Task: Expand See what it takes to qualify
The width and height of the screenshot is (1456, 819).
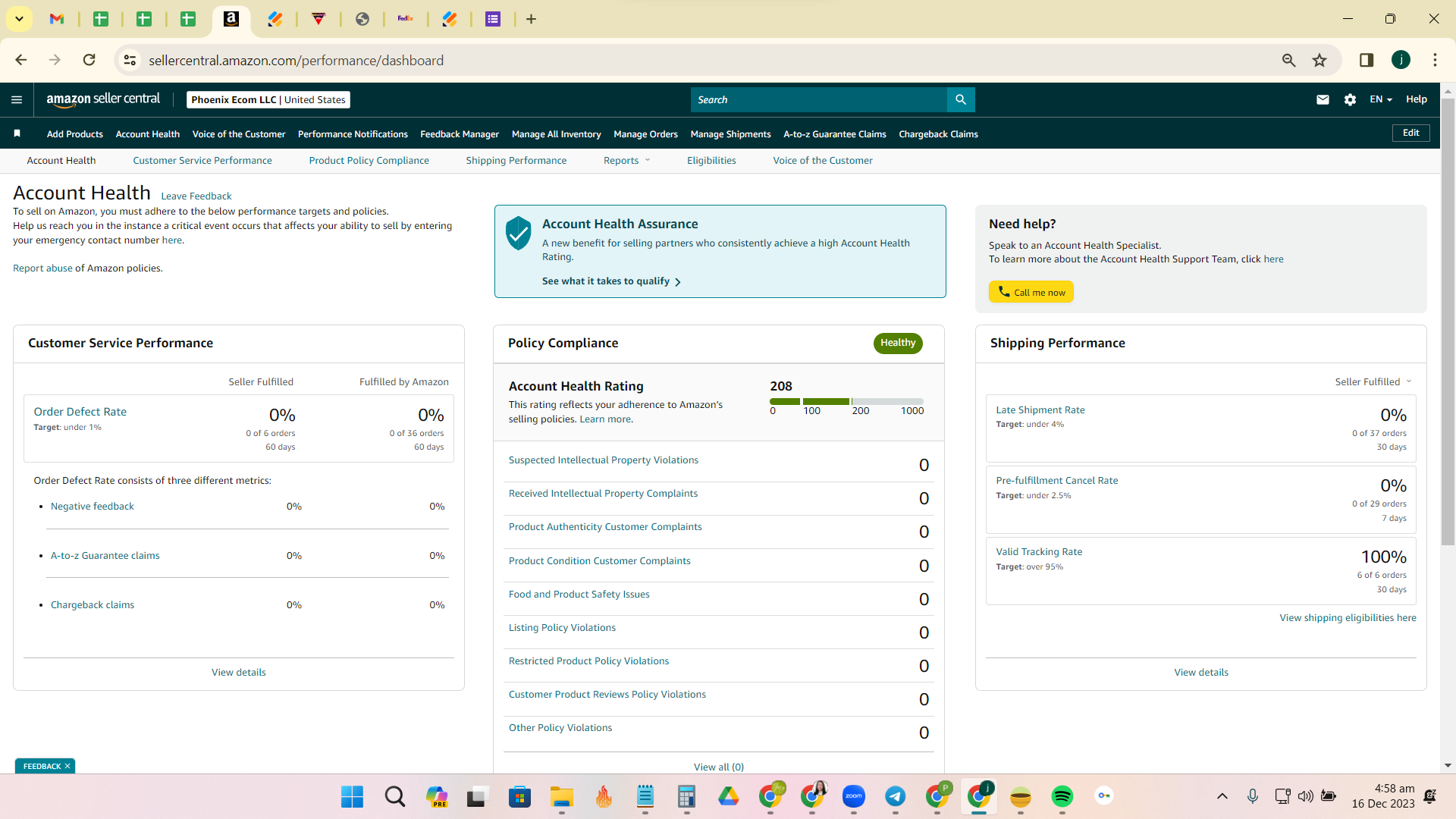Action: coord(611,281)
